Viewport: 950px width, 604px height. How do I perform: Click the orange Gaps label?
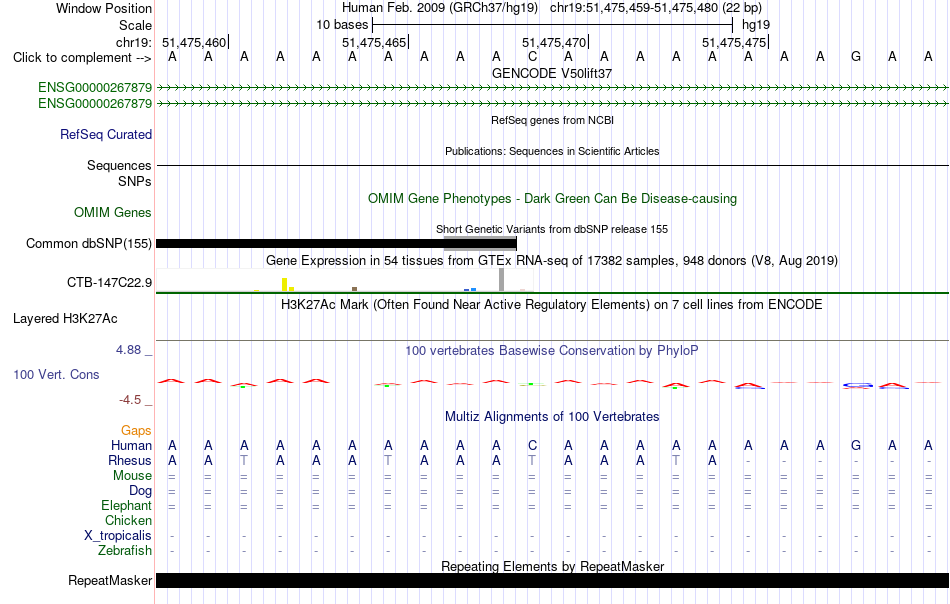click(136, 430)
